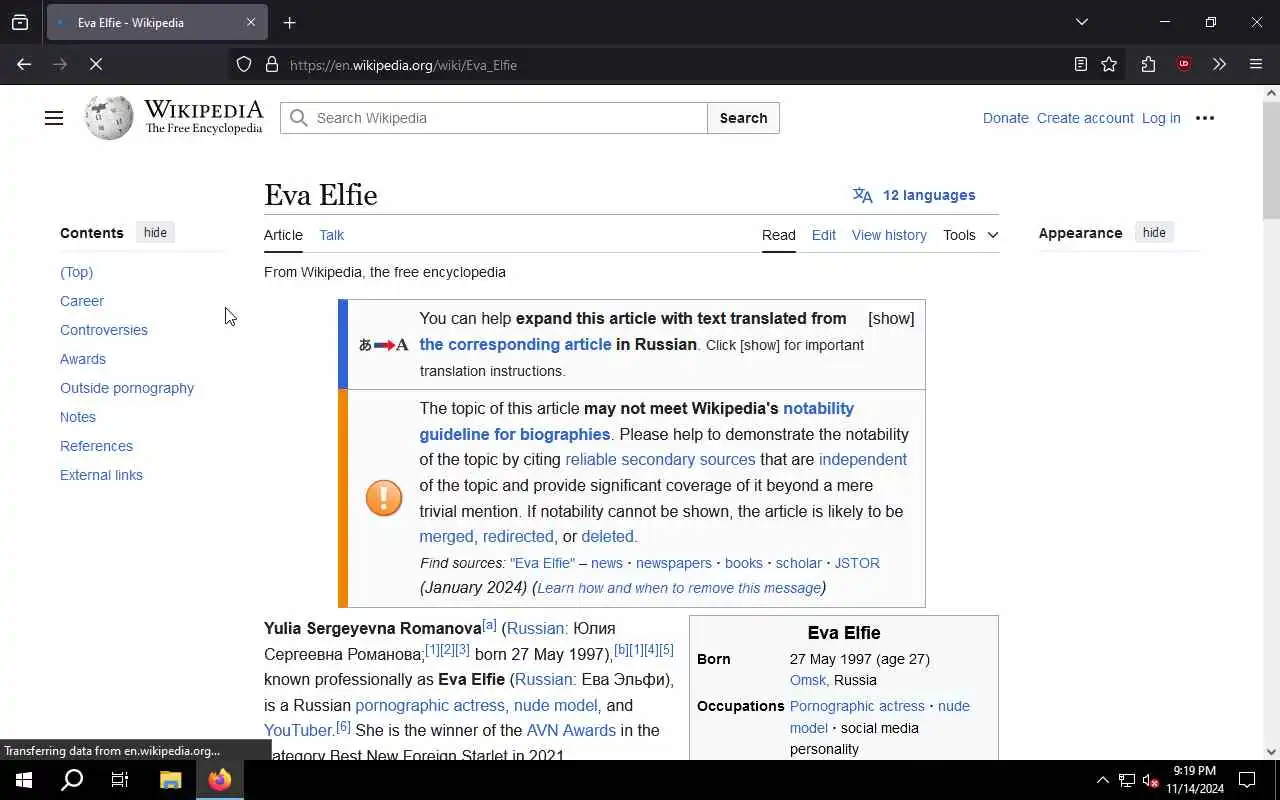Viewport: 1280px width, 800px height.
Task: Open the View history tab
Action: (x=889, y=235)
